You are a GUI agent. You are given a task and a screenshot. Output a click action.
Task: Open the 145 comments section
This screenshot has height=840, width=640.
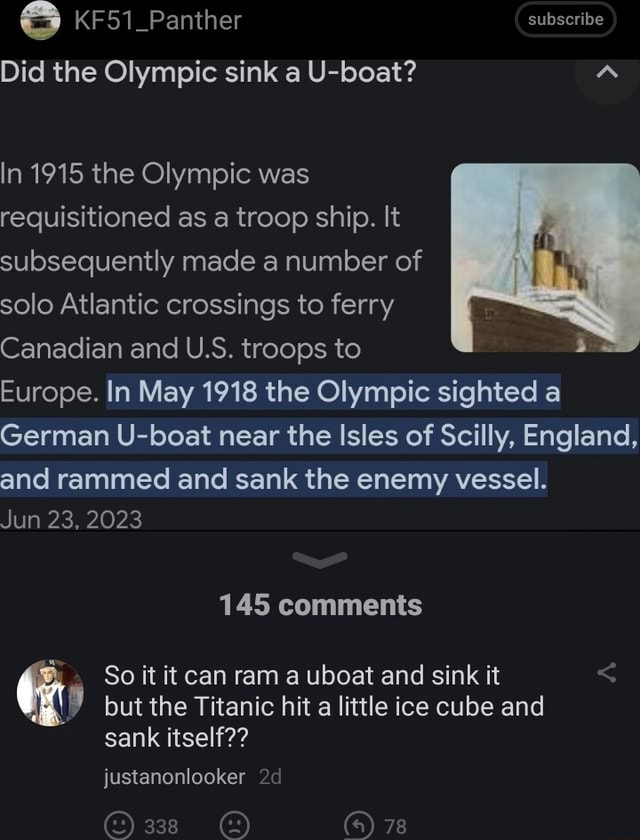(x=318, y=604)
